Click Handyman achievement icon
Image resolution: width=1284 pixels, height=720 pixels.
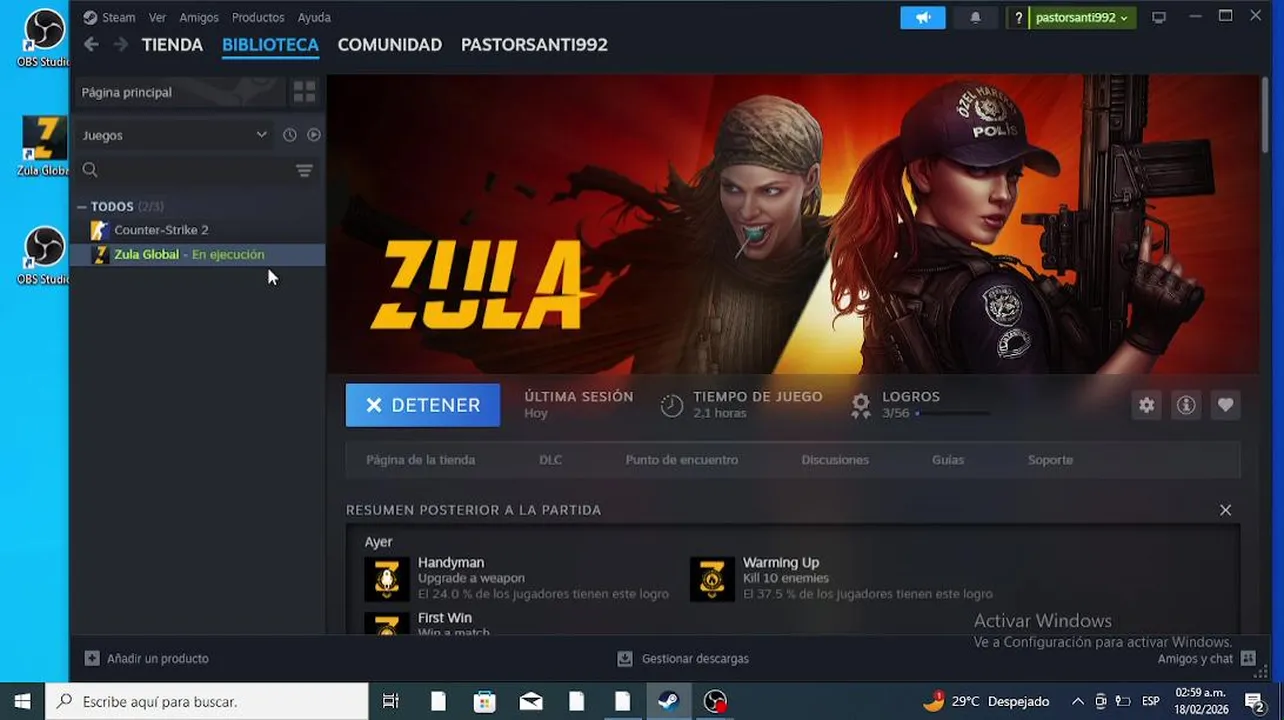coord(386,579)
